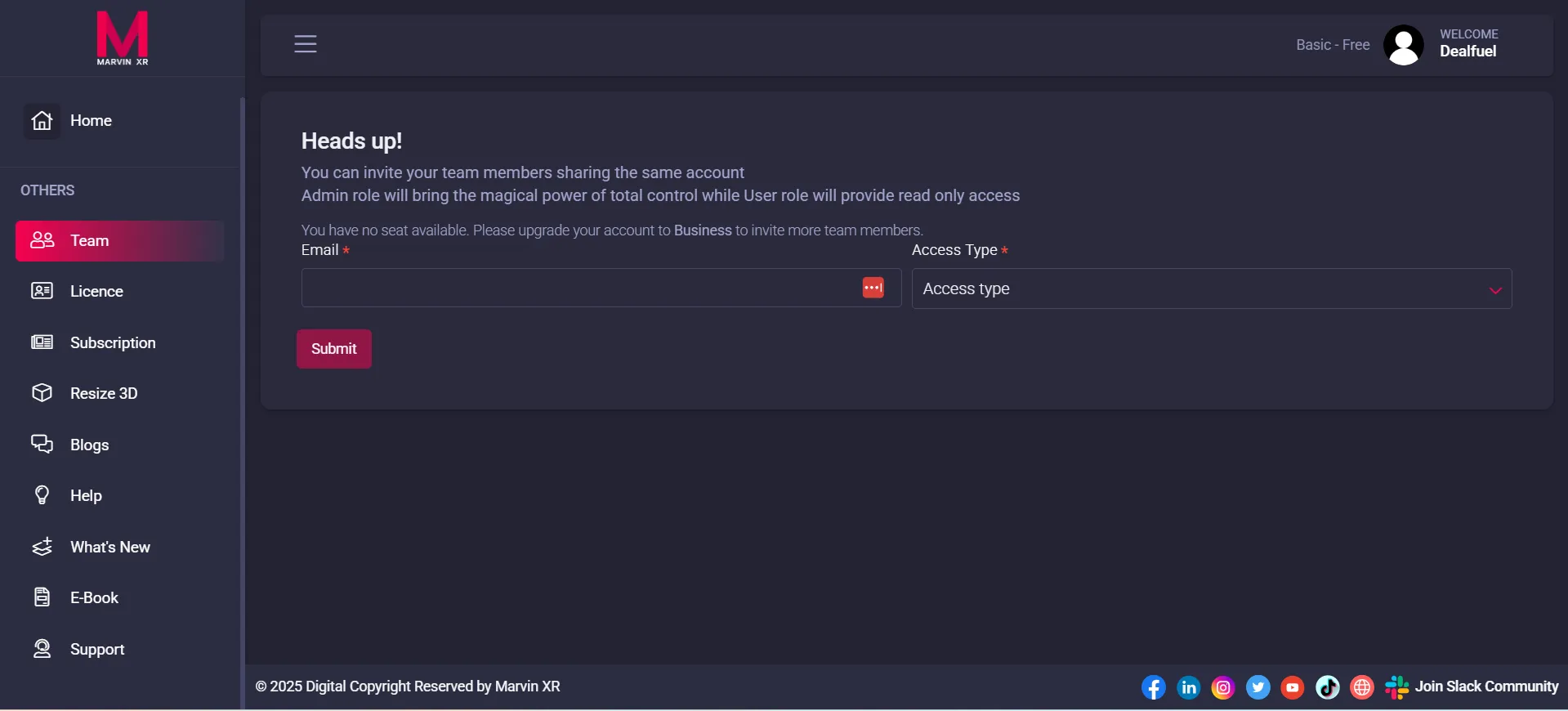Open Resize 3D page

pyautogui.click(x=103, y=393)
